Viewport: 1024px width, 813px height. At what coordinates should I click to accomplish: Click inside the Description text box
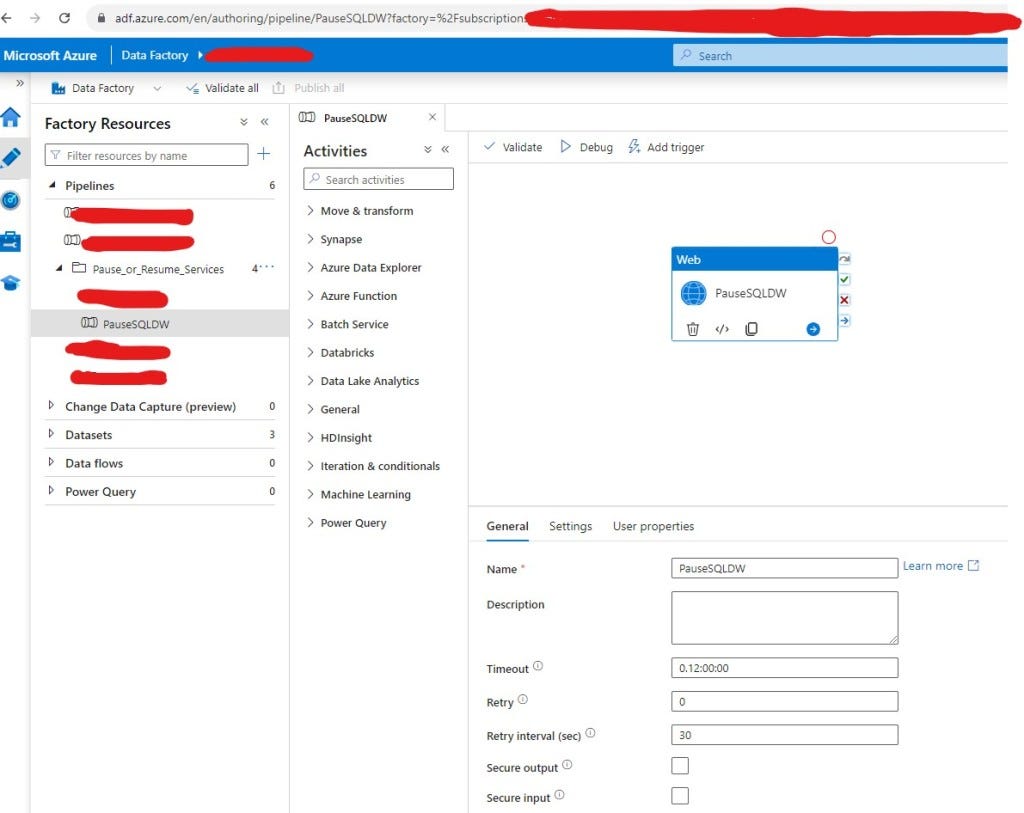(783, 617)
